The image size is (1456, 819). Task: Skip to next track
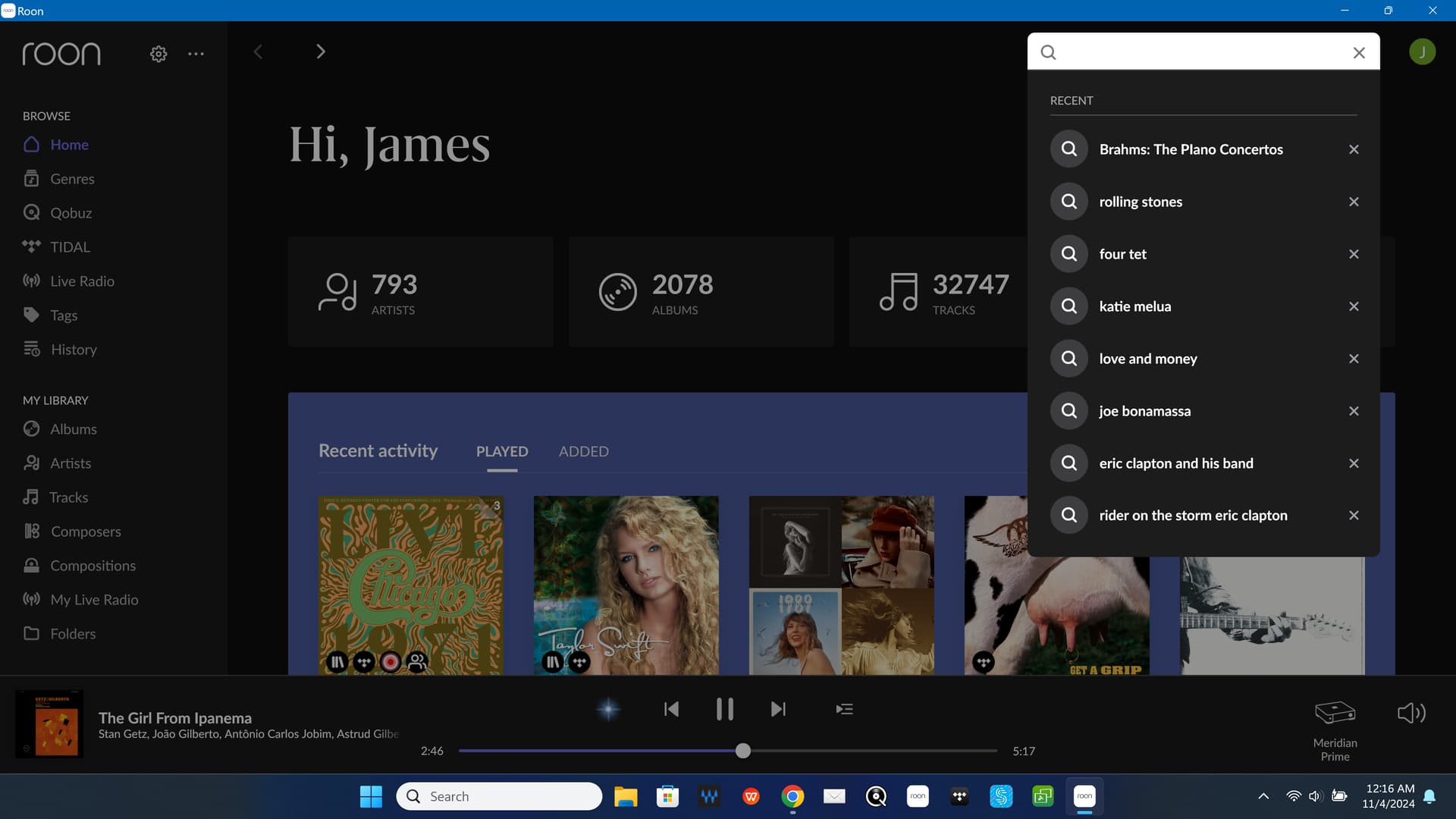(778, 709)
